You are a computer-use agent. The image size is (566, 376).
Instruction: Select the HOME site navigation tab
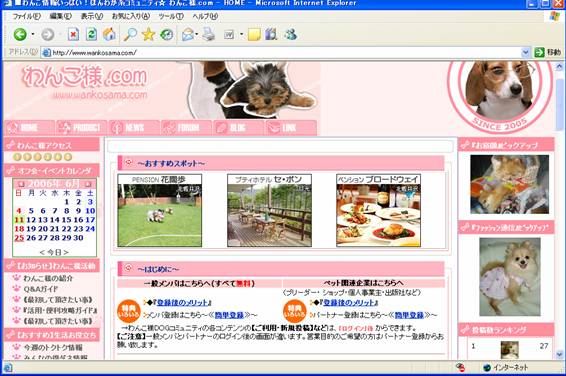30,128
